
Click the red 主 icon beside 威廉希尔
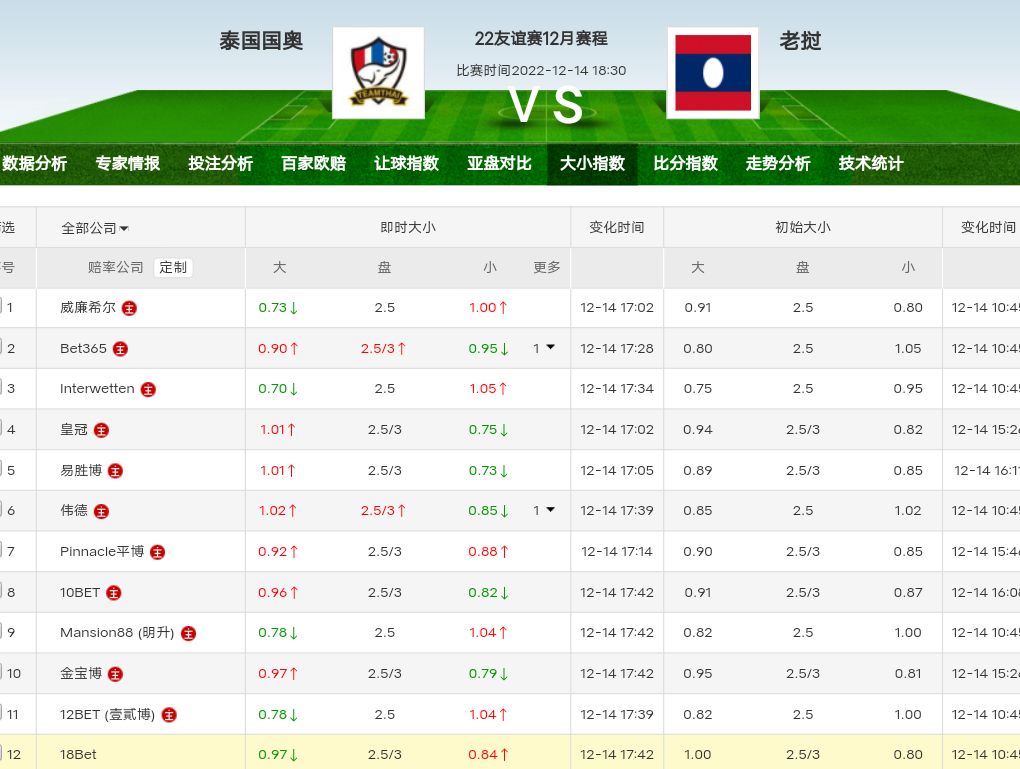pyautogui.click(x=129, y=308)
